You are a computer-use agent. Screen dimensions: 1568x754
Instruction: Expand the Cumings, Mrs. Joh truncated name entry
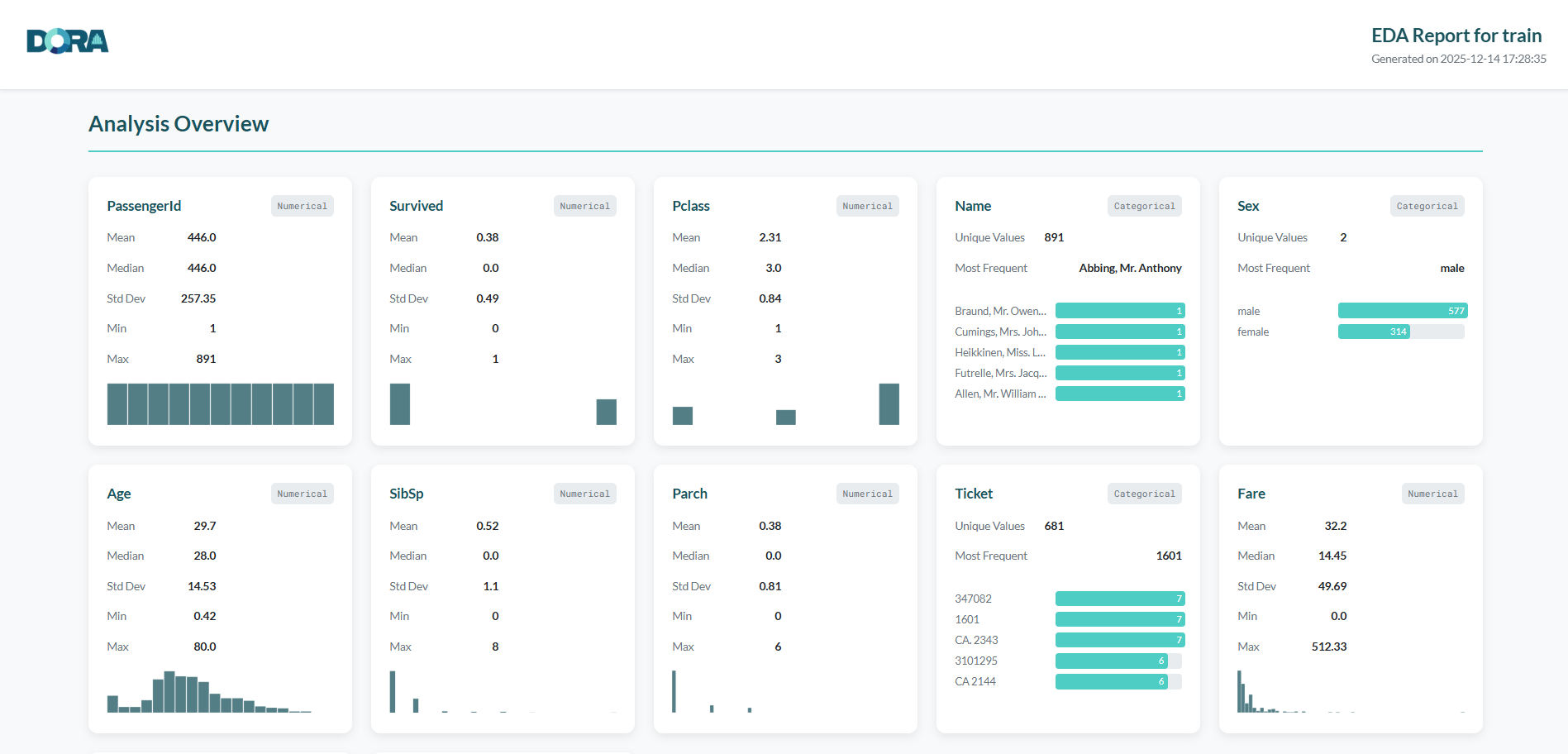1000,331
